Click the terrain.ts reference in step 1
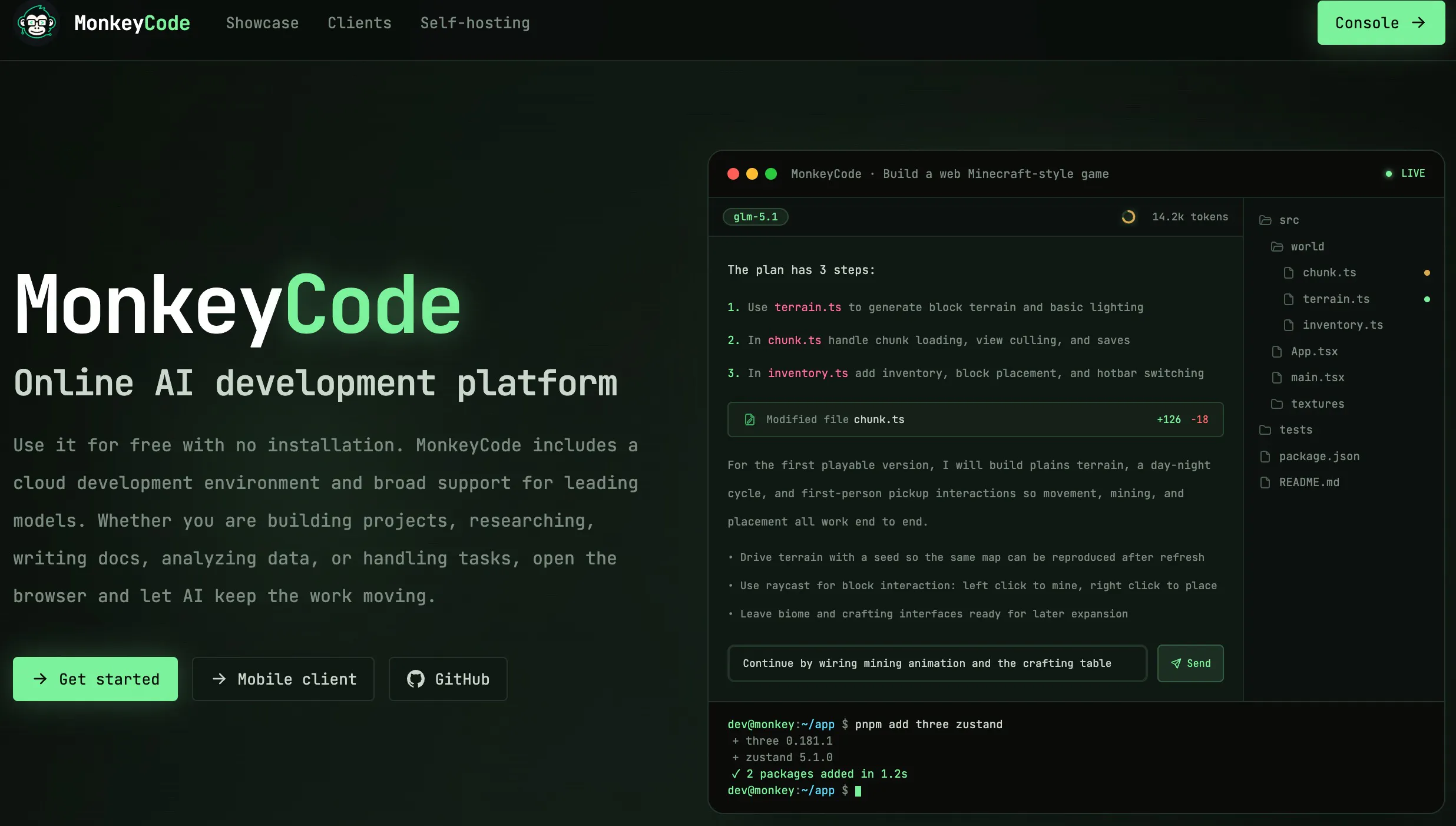Screen dimensions: 1456x826 pos(808,307)
